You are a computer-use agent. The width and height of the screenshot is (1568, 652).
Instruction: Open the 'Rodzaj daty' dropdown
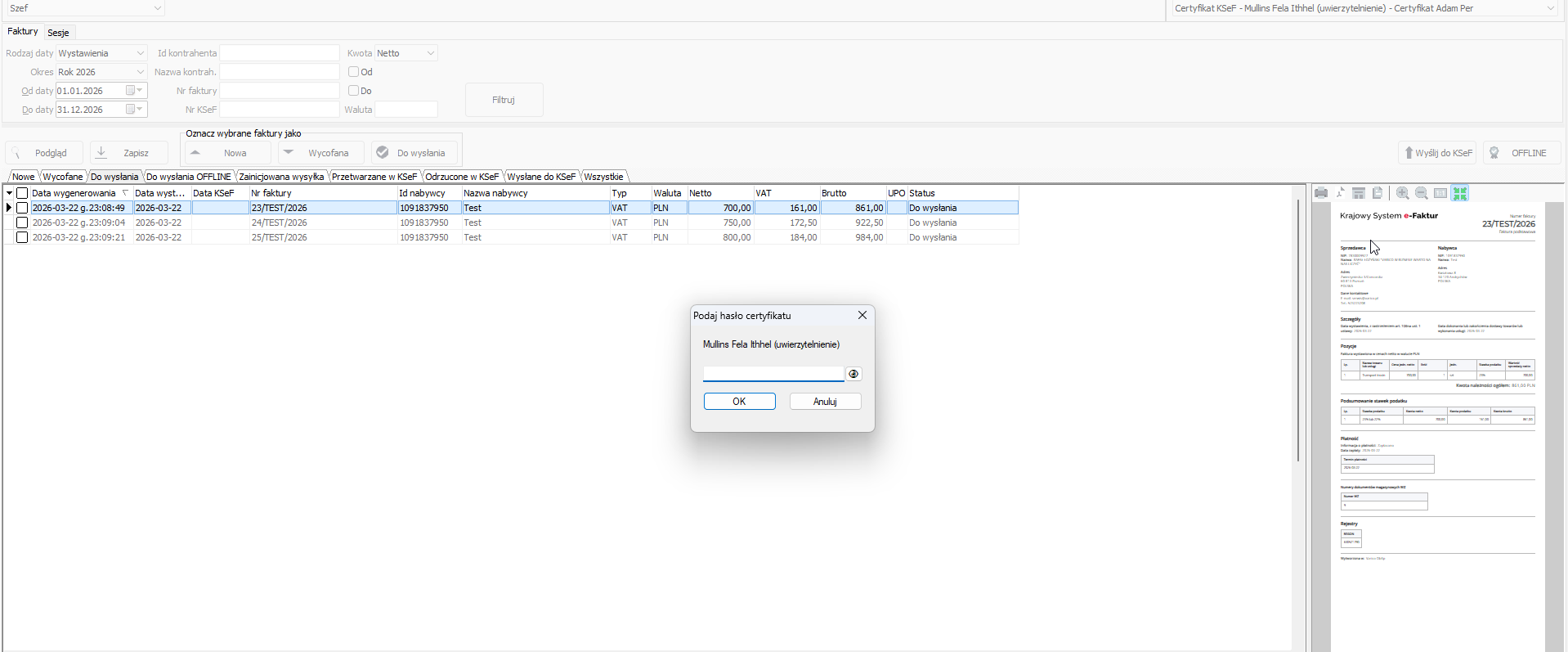tap(140, 53)
